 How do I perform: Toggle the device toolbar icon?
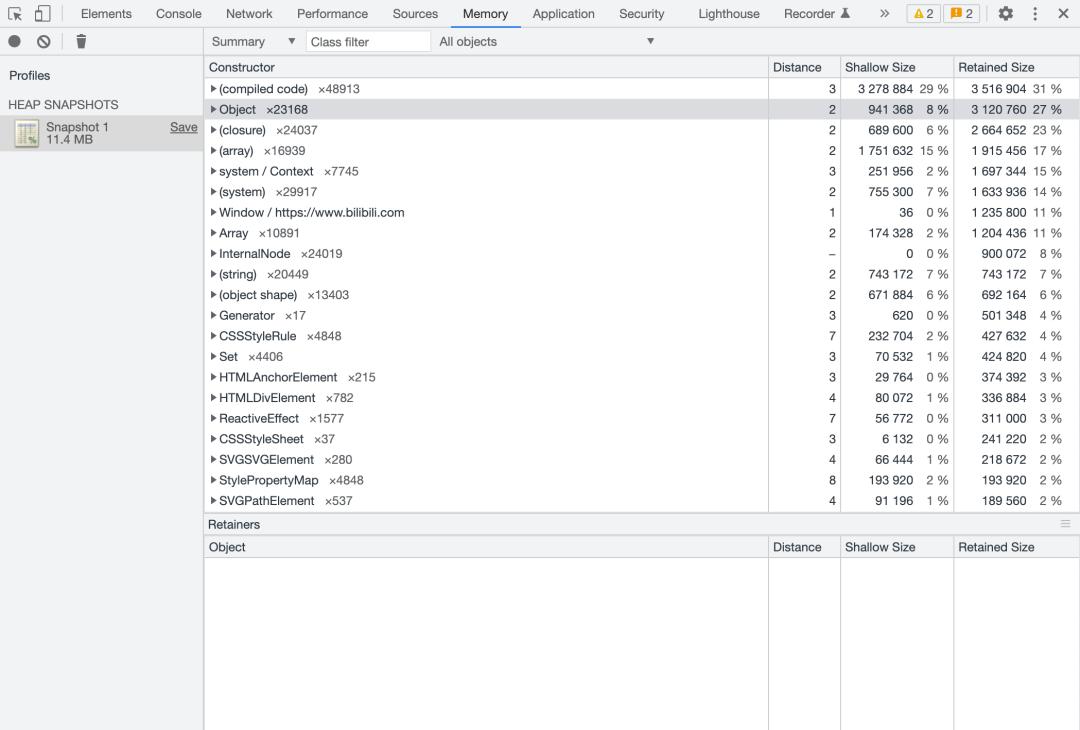tap(42, 14)
